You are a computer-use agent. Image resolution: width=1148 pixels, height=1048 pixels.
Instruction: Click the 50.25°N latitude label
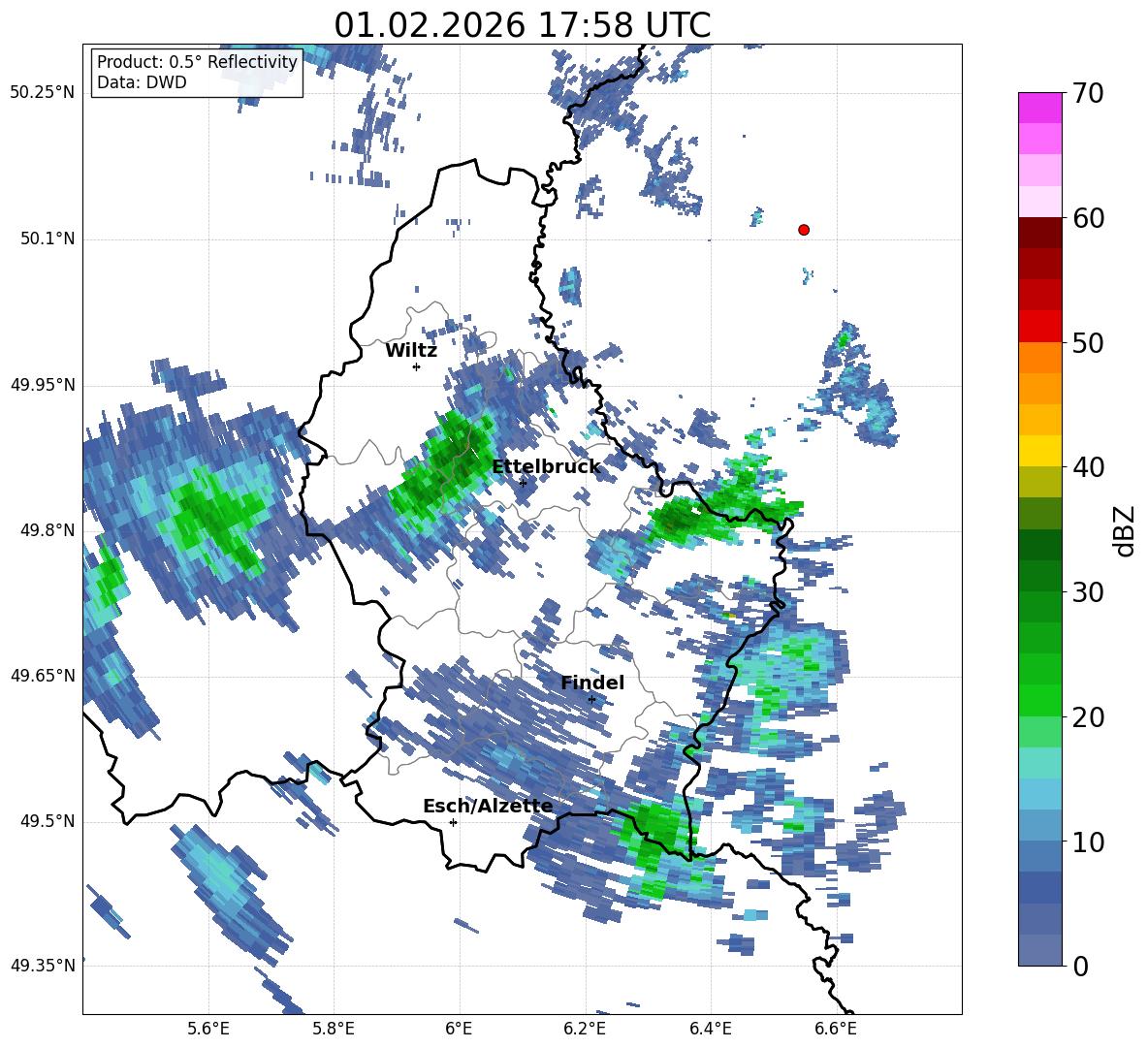pos(43,93)
